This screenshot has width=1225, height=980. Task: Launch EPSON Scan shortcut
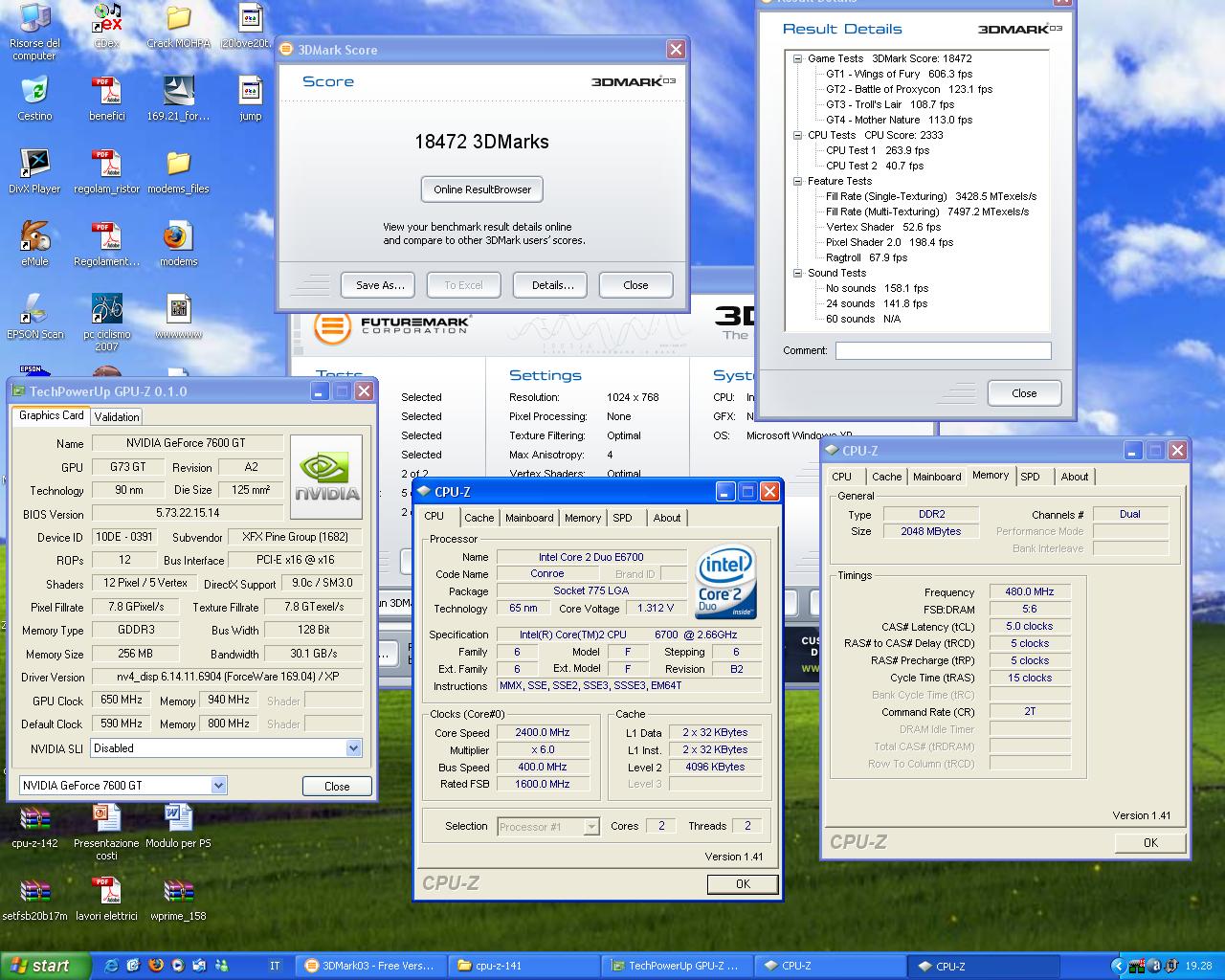pos(34,317)
